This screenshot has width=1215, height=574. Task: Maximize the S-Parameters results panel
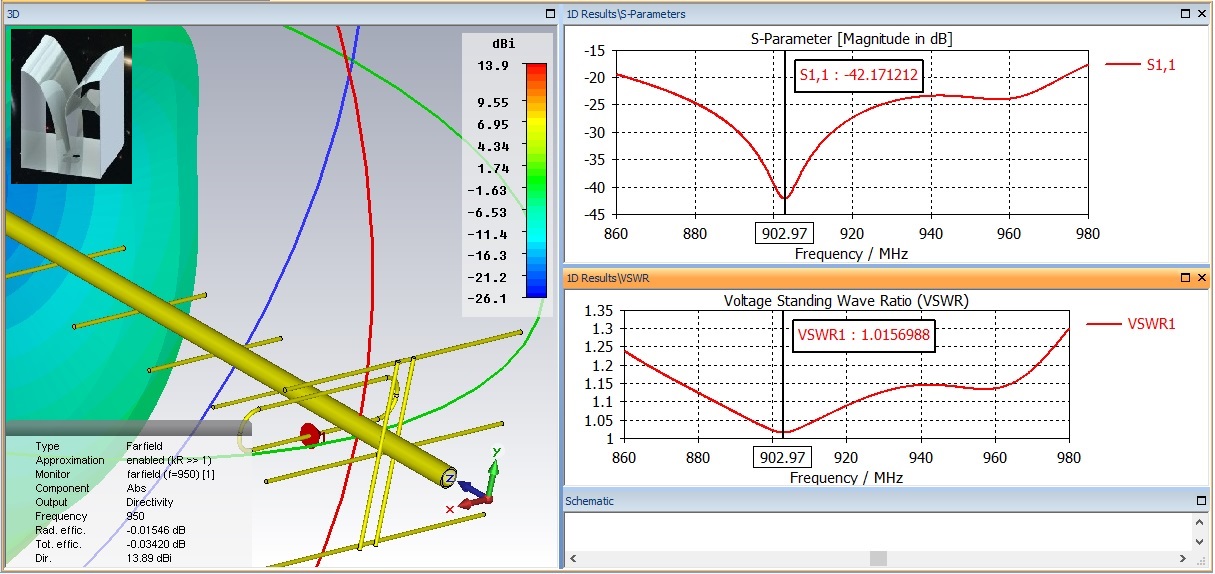[1184, 14]
